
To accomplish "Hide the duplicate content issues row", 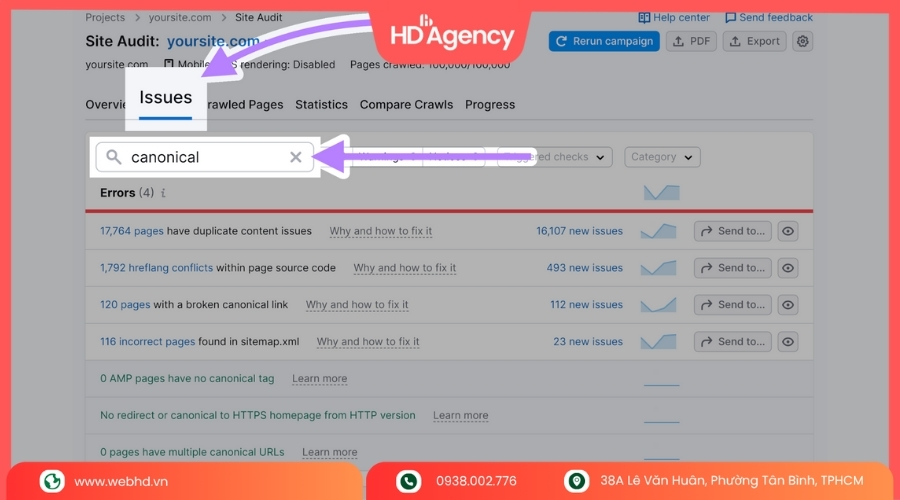I will [x=788, y=231].
